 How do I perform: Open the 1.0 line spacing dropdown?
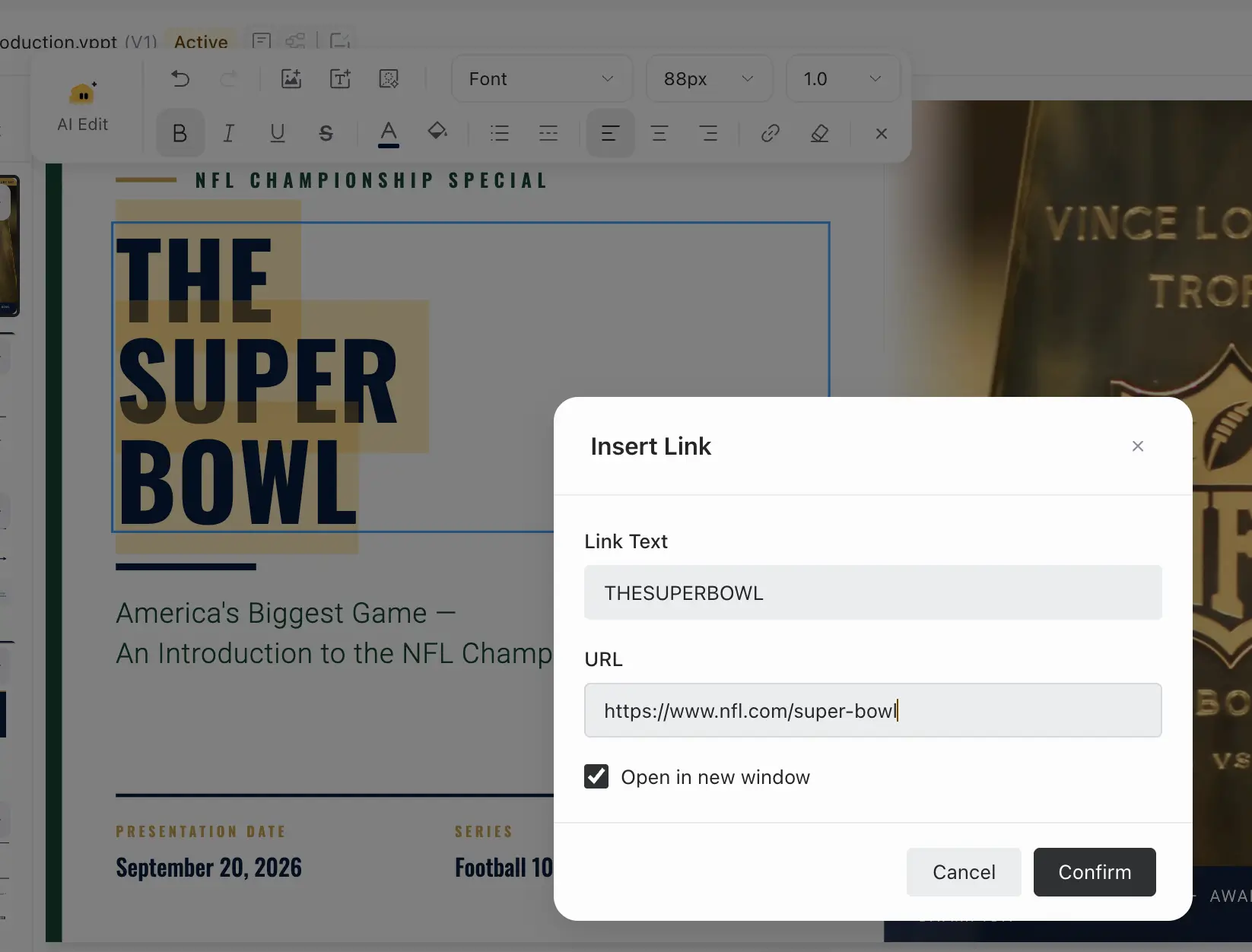click(843, 78)
